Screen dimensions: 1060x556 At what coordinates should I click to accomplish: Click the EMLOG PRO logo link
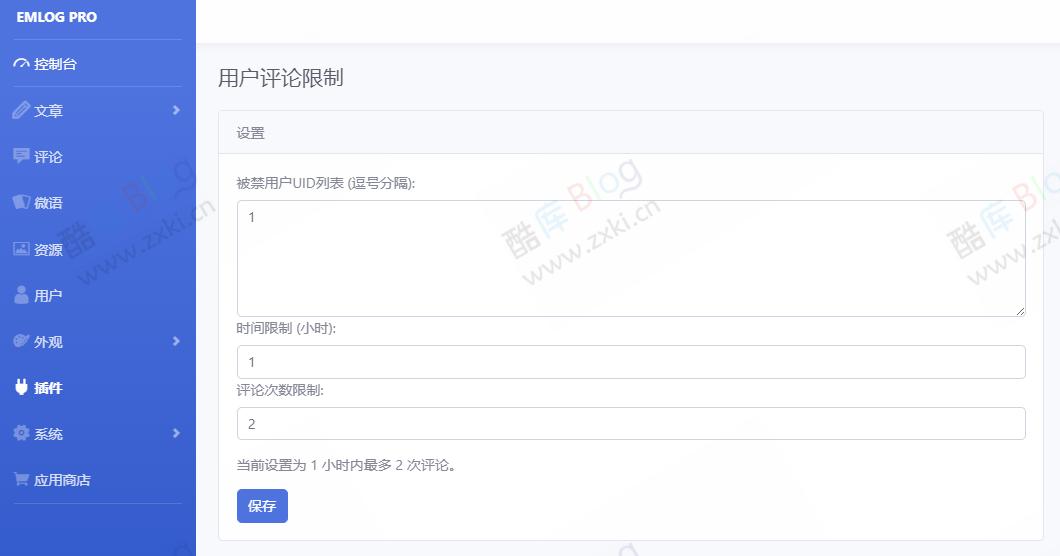(x=57, y=17)
